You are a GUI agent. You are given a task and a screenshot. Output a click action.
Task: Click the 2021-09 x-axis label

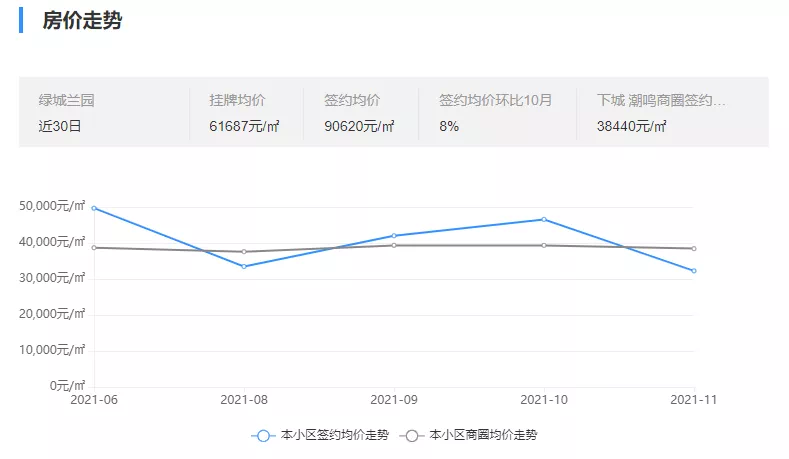tap(394, 399)
